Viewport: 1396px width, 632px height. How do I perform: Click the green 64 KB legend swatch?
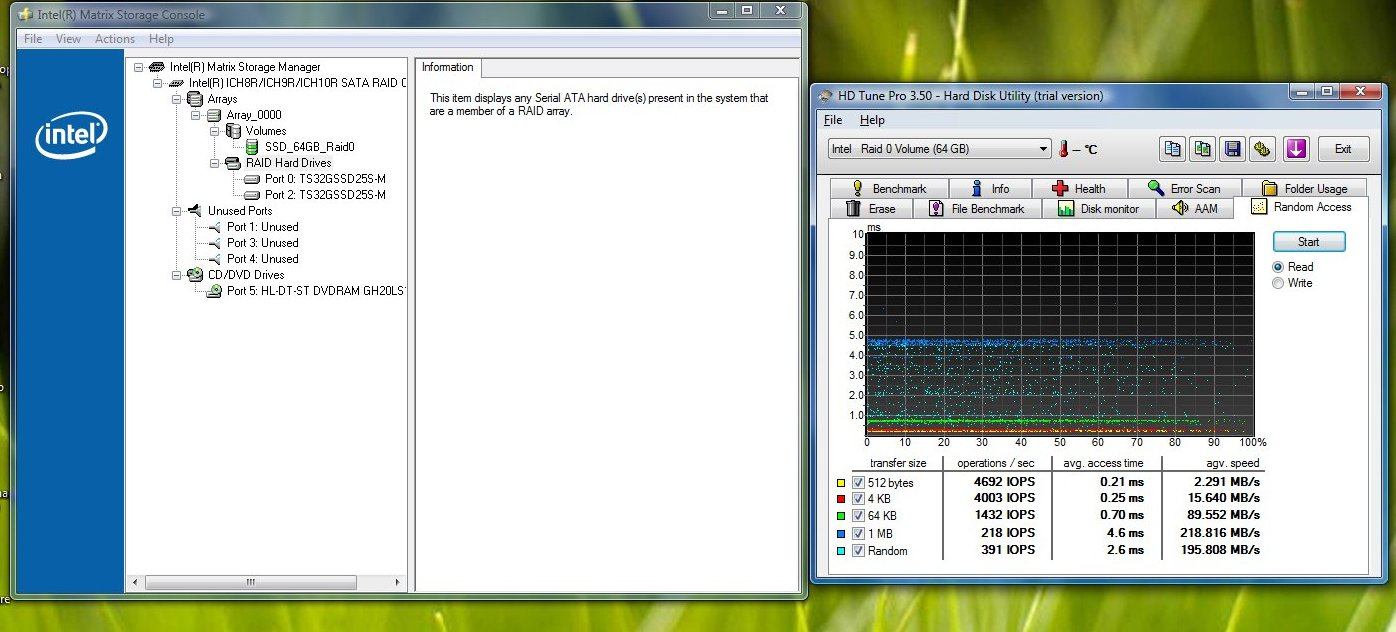841,516
